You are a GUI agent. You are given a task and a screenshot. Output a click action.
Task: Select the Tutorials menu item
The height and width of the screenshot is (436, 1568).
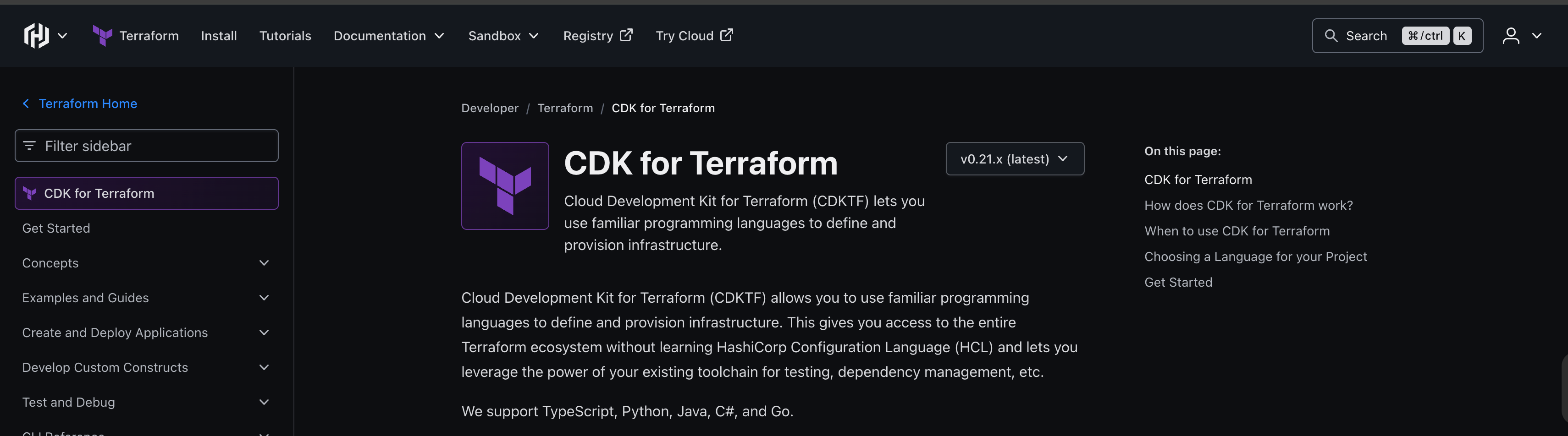click(285, 35)
